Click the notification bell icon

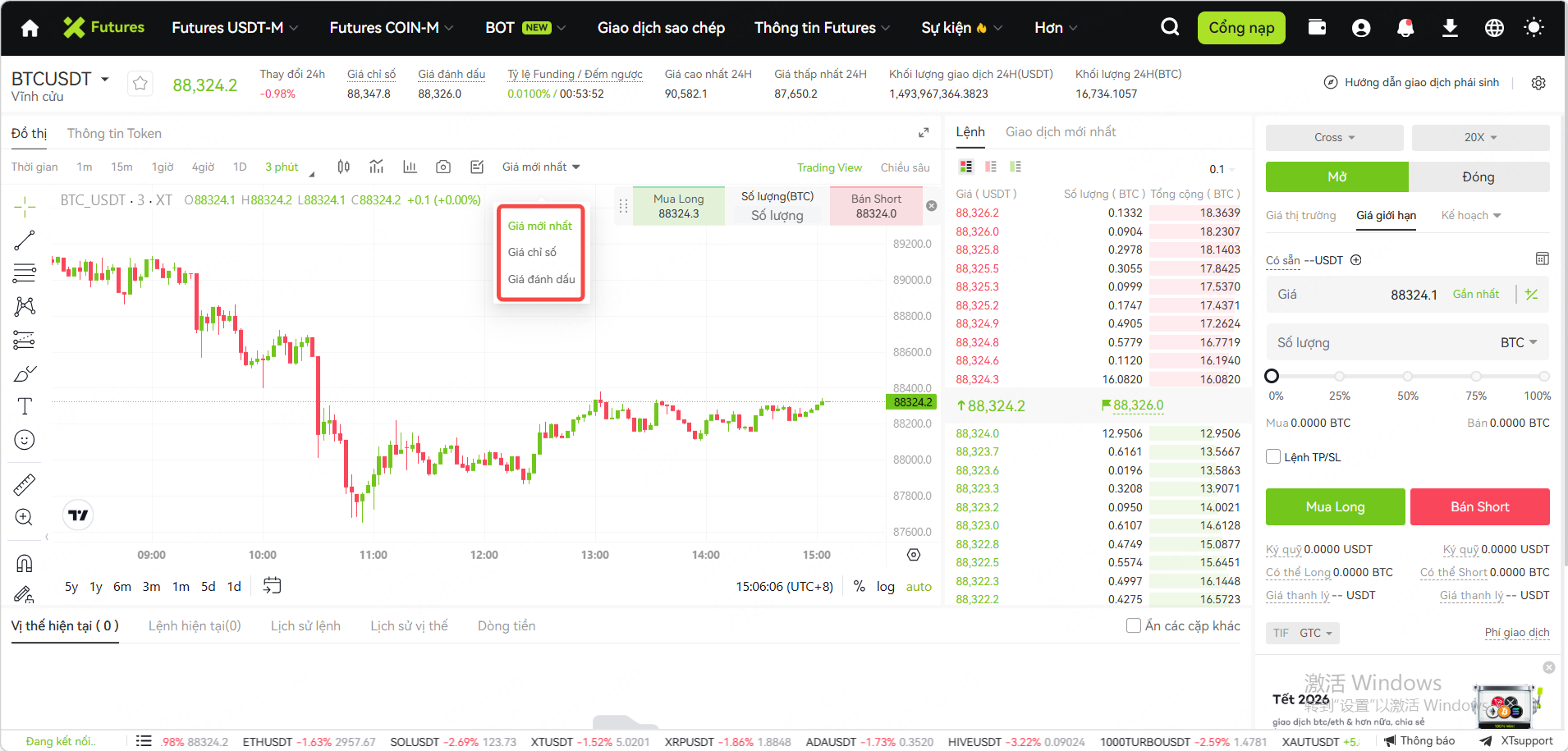1405,28
